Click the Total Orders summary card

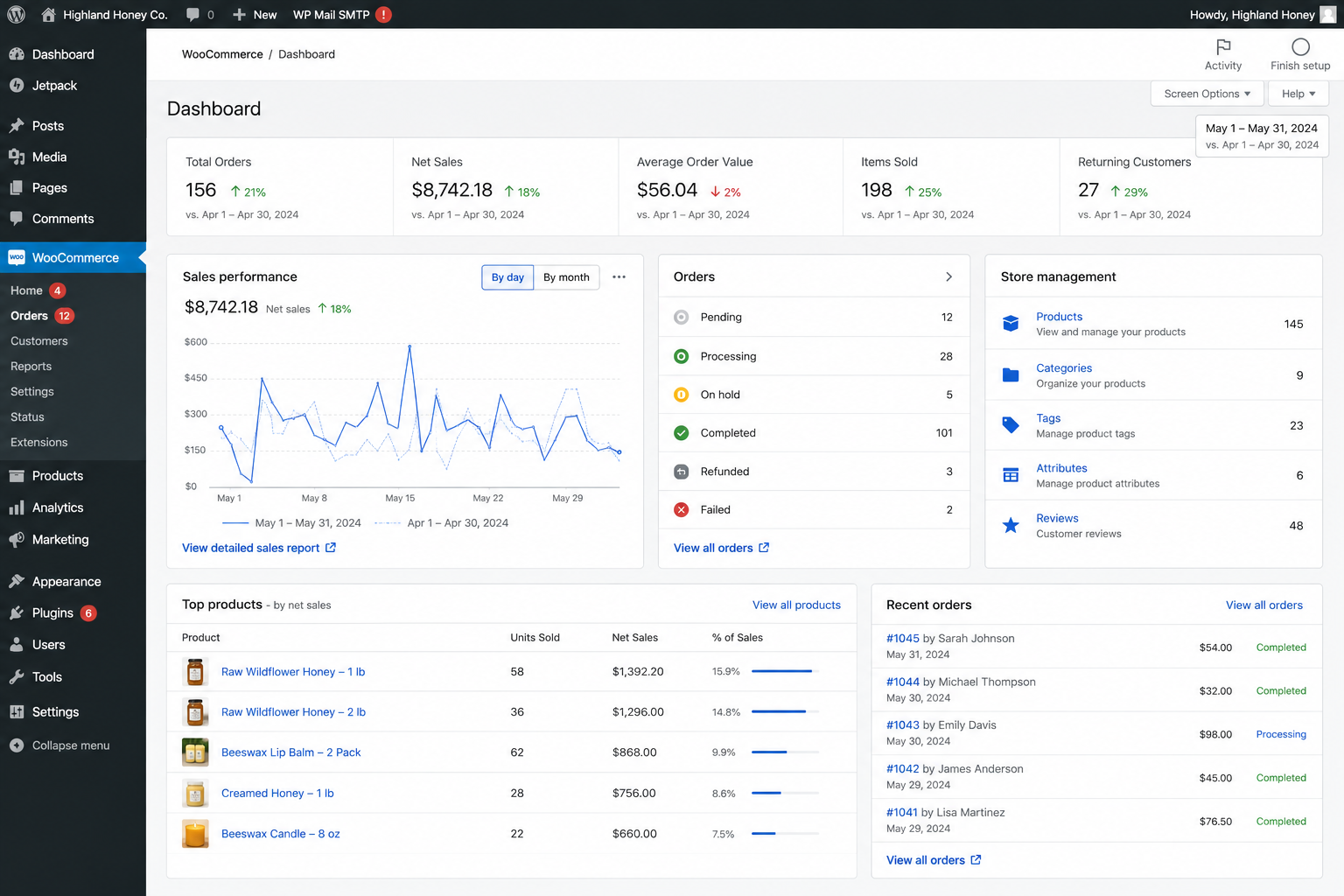[x=280, y=186]
